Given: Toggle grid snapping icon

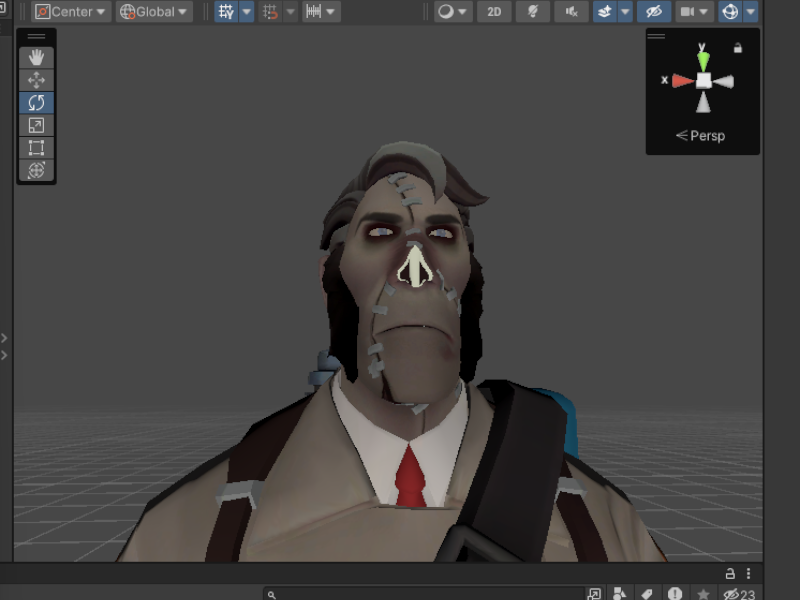Looking at the screenshot, I should coord(270,12).
